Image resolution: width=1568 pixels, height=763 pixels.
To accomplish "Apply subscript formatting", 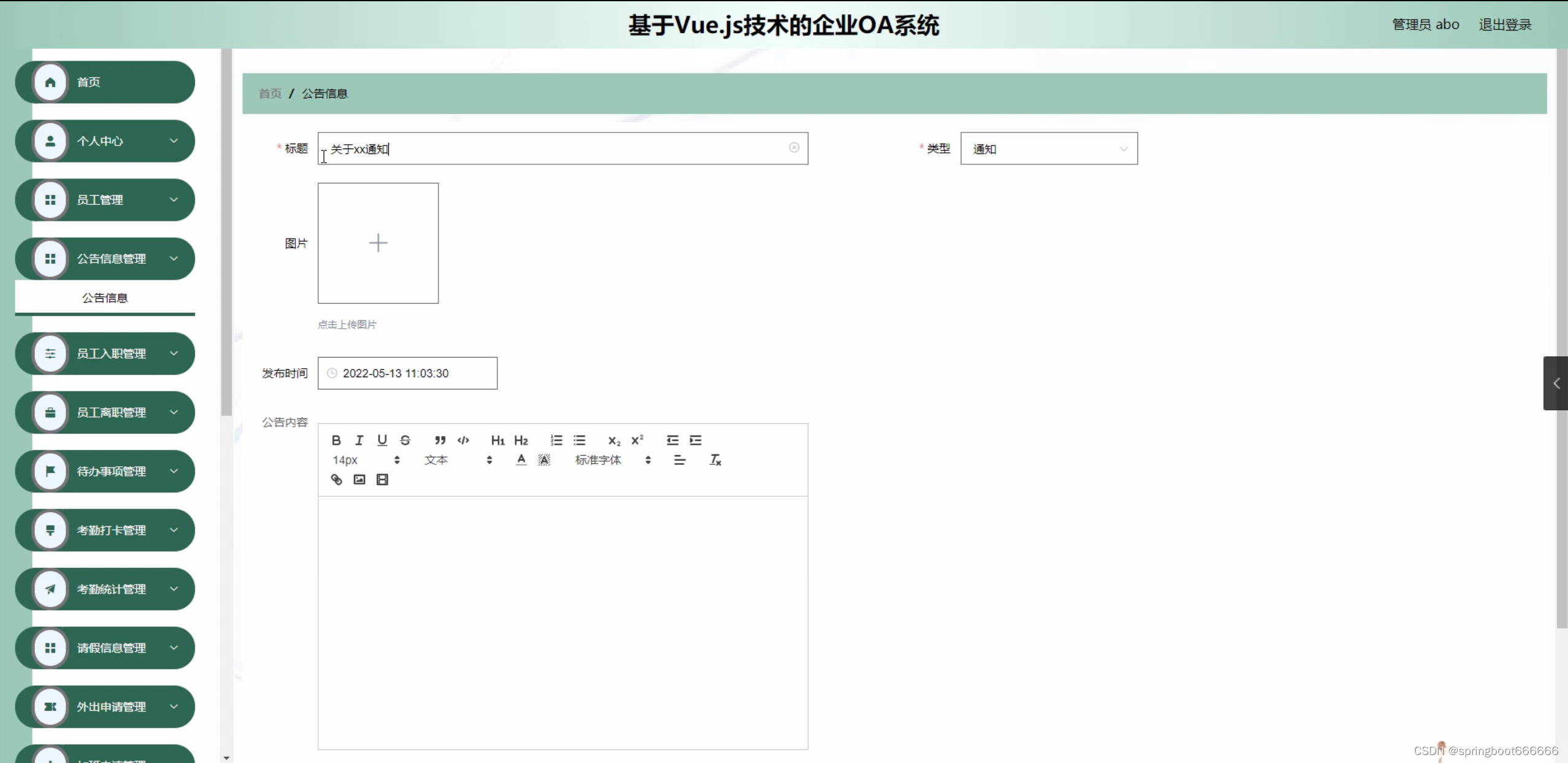I will pyautogui.click(x=614, y=440).
